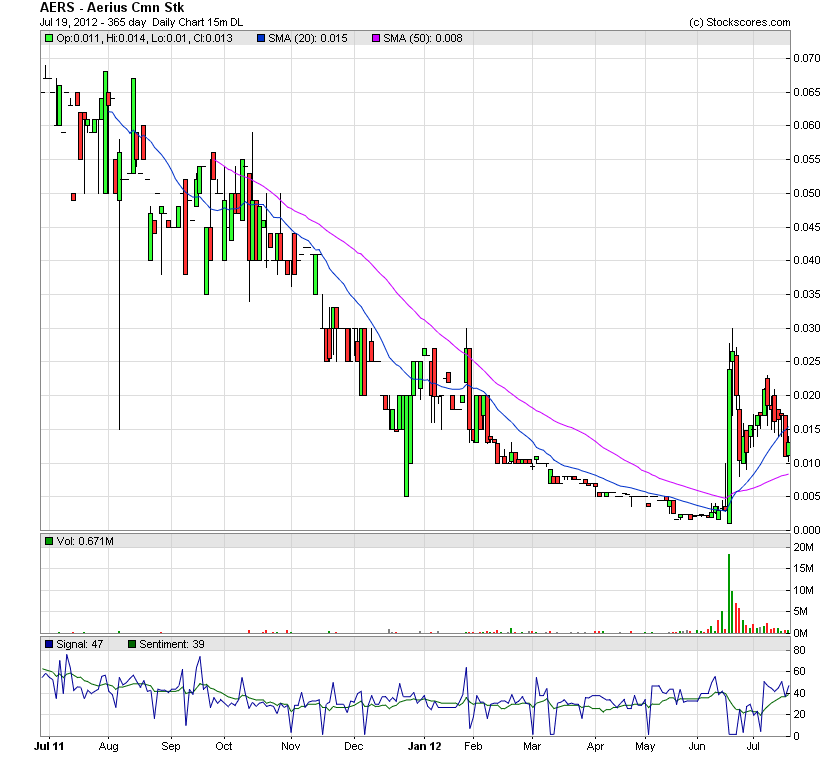Image resolution: width=830 pixels, height=767 pixels.
Task: Click the Op/Hi/Lo/Cl price readout
Action: point(145,38)
